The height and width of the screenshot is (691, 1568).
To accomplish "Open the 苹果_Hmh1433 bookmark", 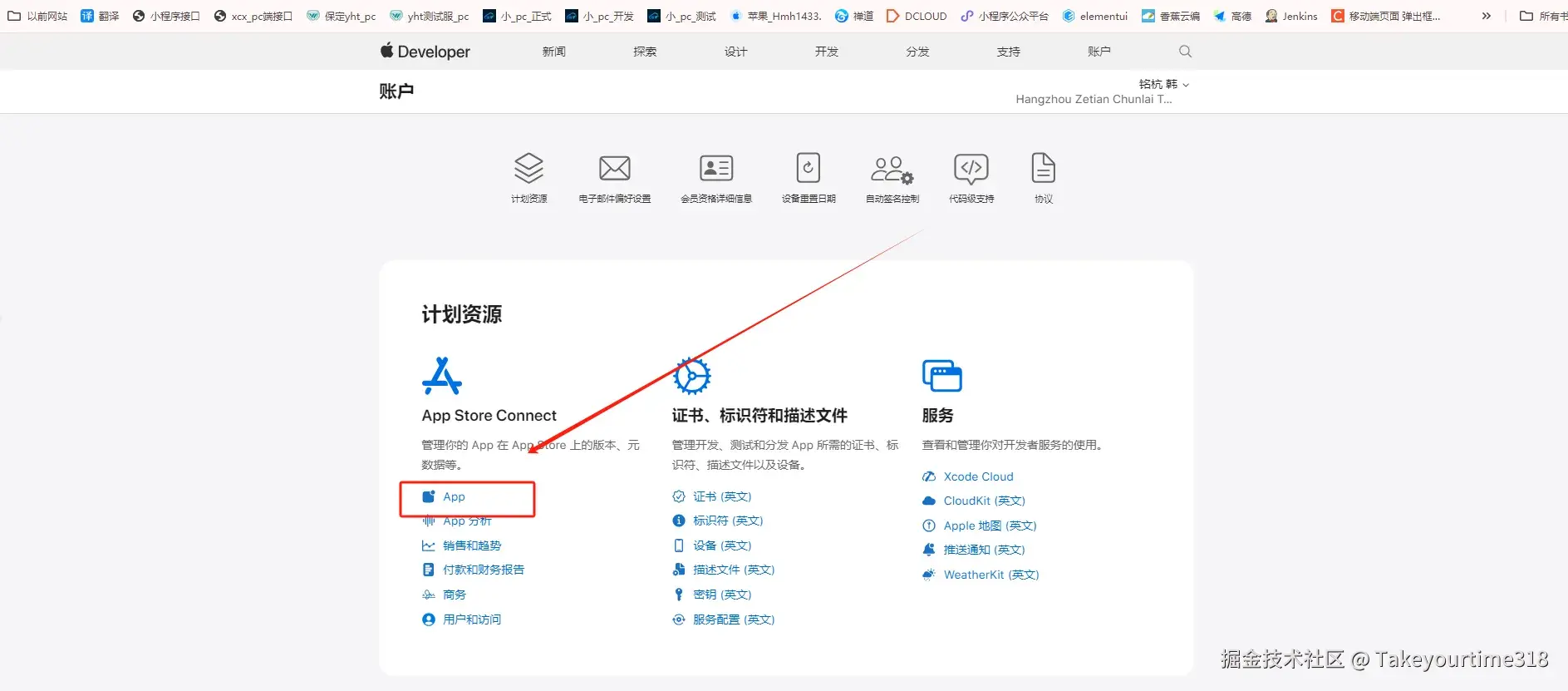I will [775, 16].
